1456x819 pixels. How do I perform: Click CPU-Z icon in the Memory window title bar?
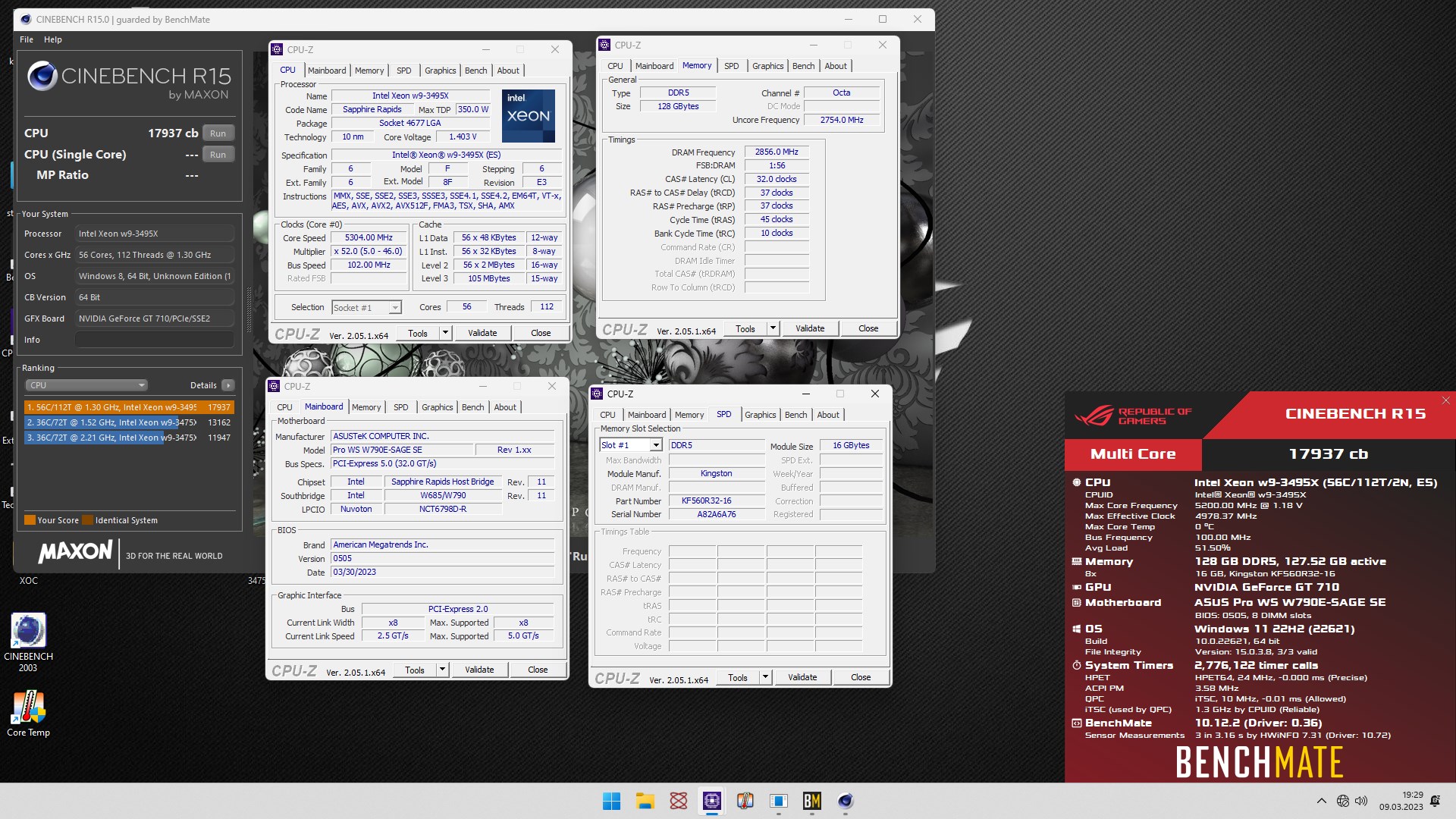click(604, 45)
